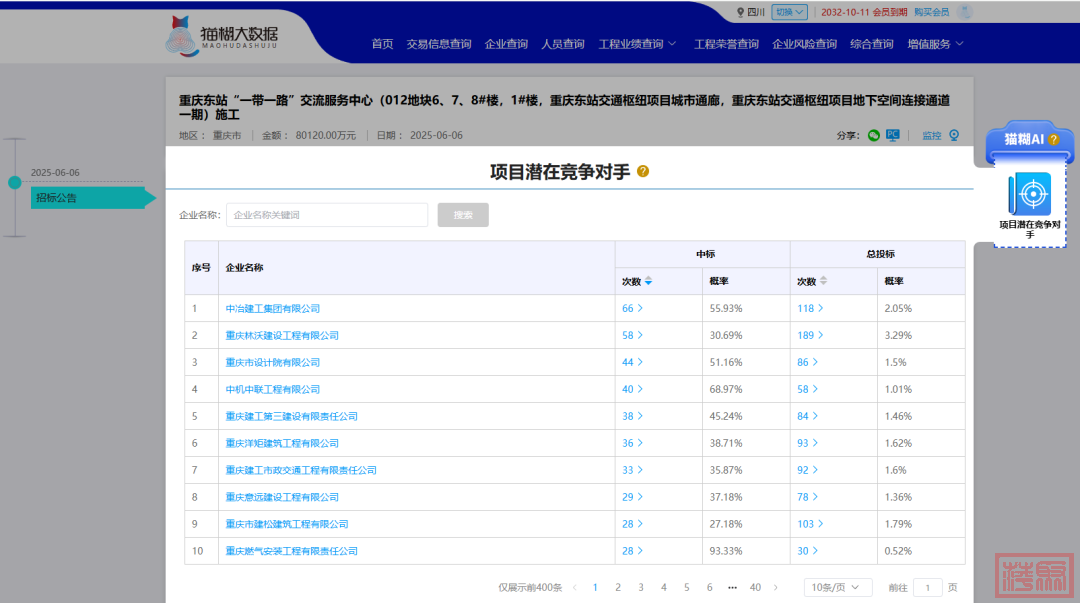Open company 重庆燃气安装工程有限责任公司
The image size is (1080, 603).
click(291, 551)
